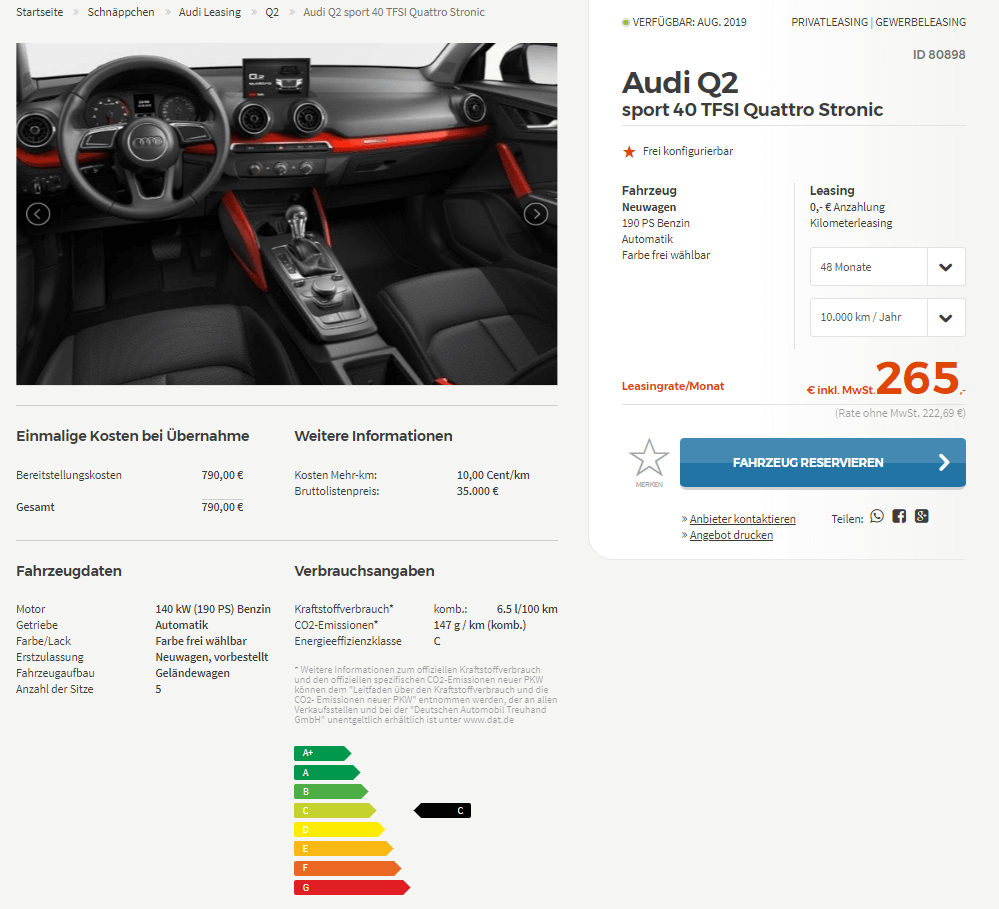
Task: Click the 6.5 l/100 km consumption value
Action: coord(527,609)
